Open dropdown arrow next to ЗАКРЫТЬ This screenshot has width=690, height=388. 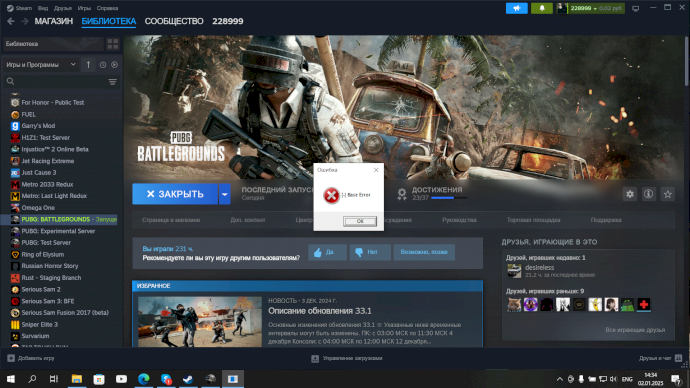tap(224, 194)
